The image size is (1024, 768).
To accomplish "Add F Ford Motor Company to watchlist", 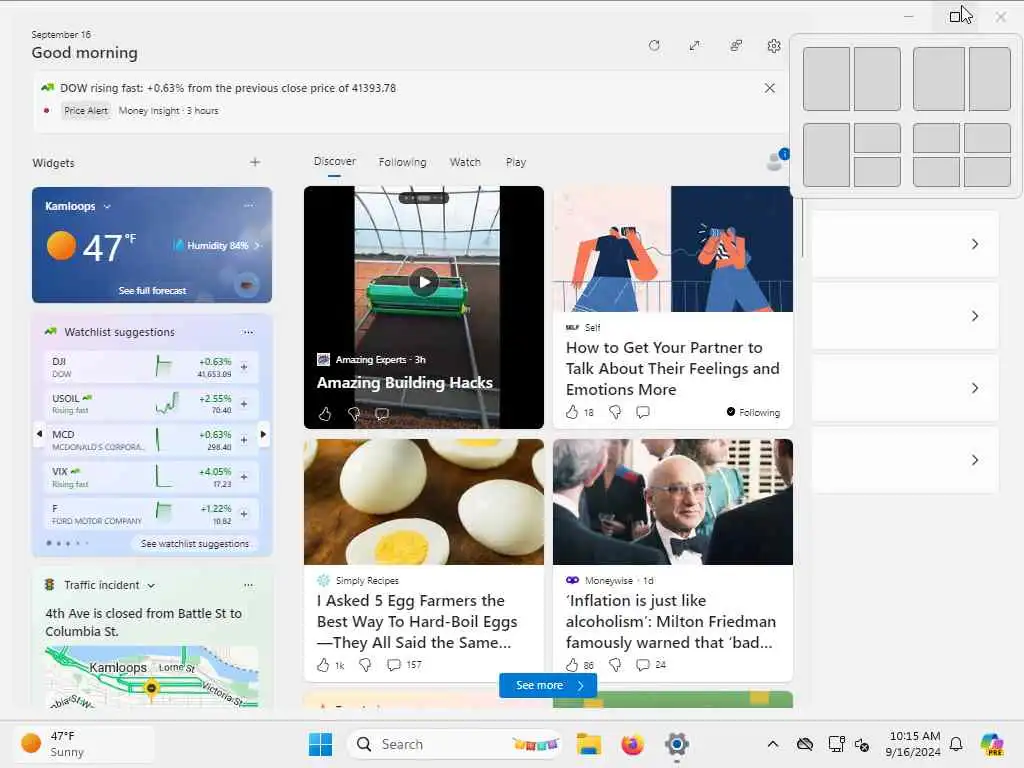I will pyautogui.click(x=244, y=514).
